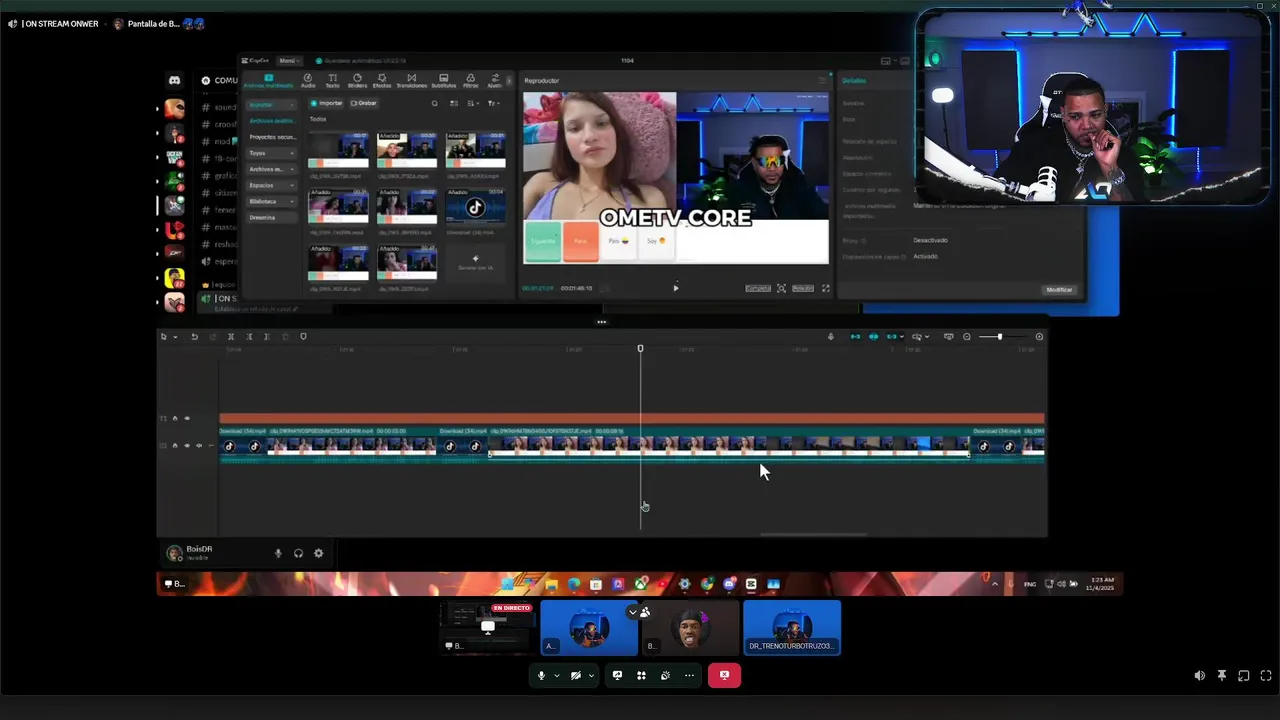Open the Menú dropdown in CapCut
This screenshot has width=1280, height=720.
click(x=288, y=61)
